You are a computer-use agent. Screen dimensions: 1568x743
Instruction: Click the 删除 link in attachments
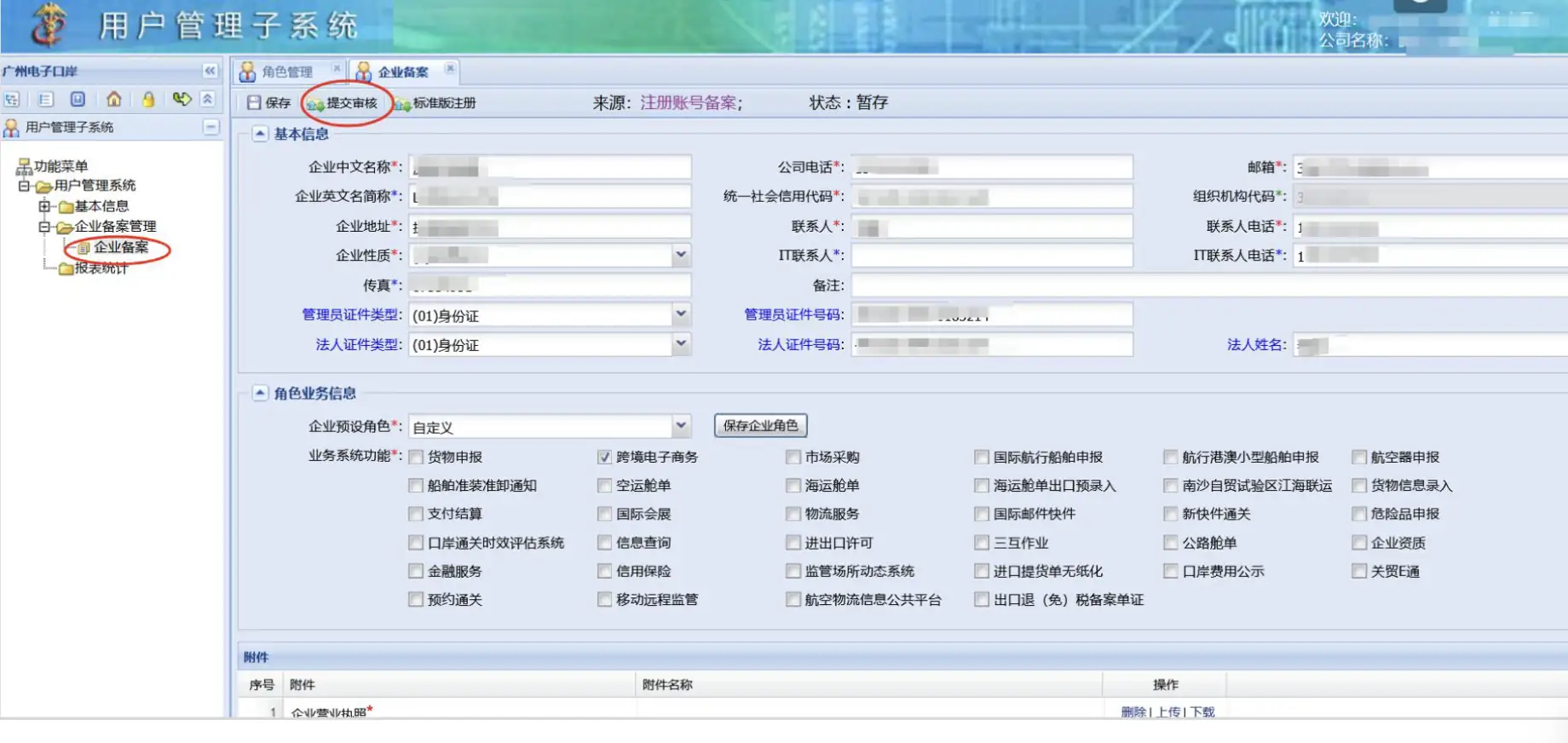1133,711
